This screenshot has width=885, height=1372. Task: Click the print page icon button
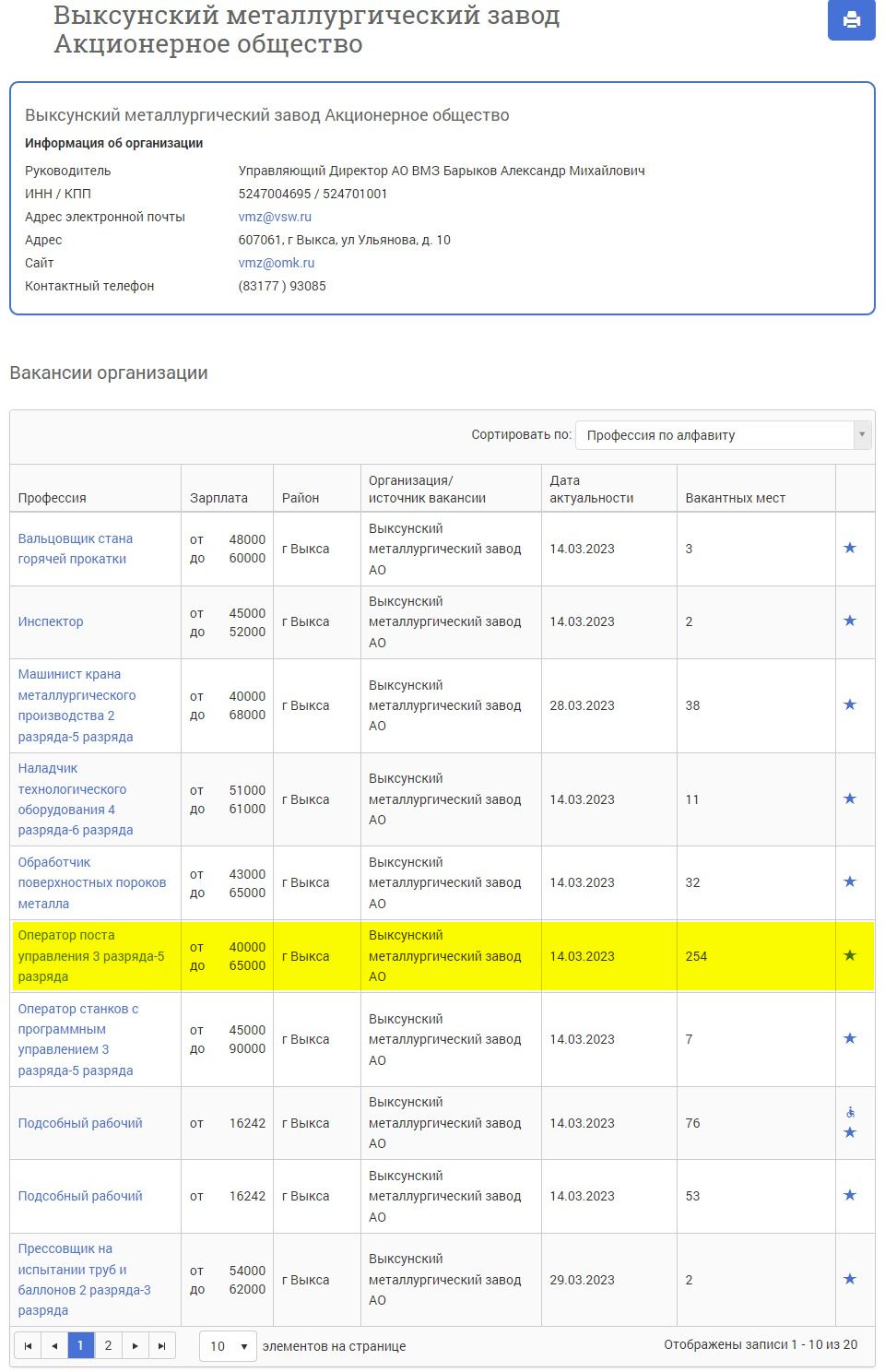851,19
